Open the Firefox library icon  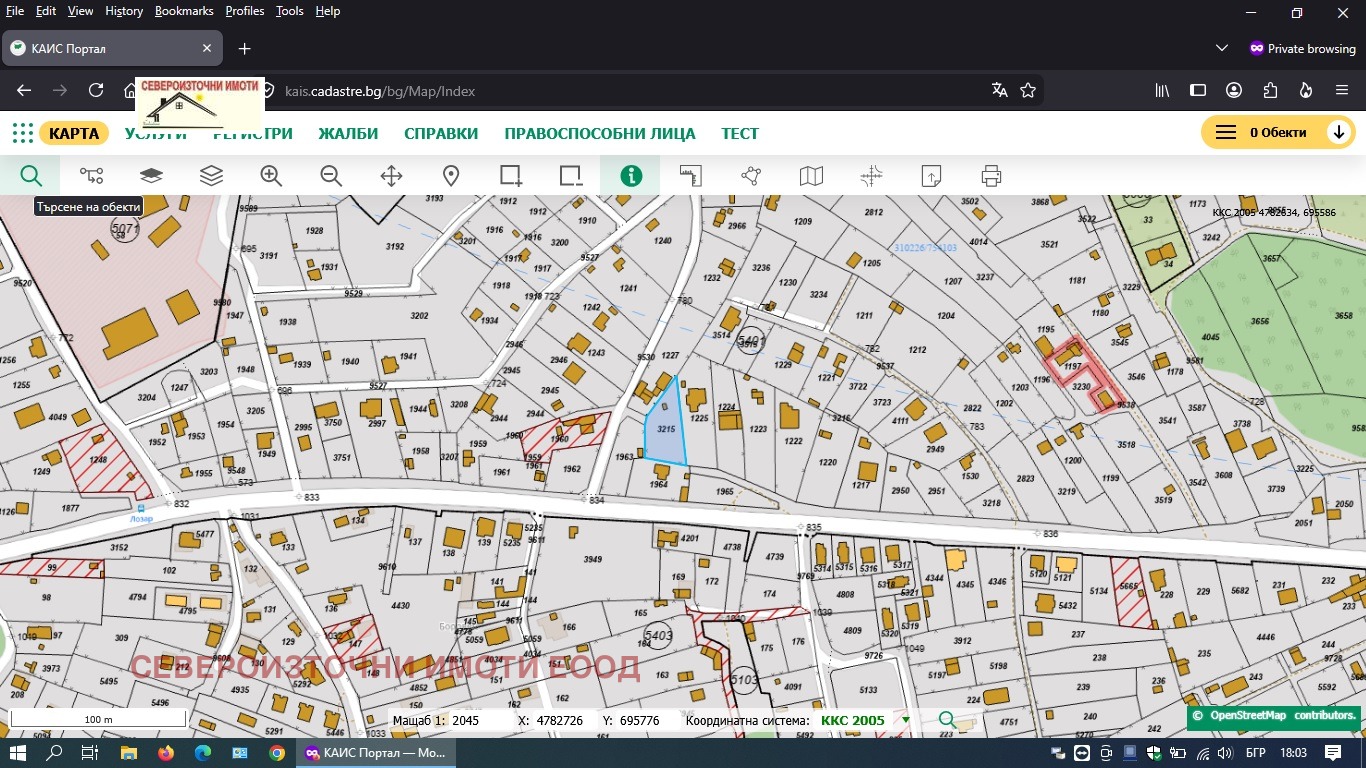tap(1163, 90)
